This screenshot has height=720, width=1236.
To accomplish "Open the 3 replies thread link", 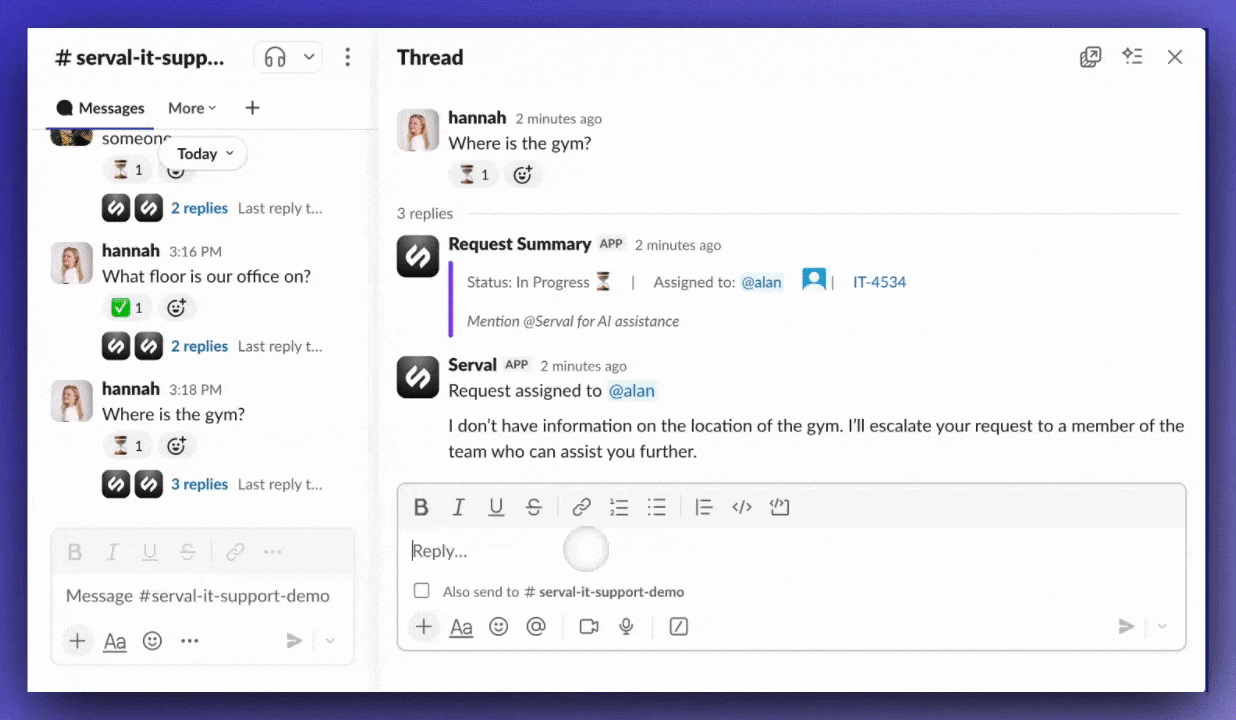I will click(199, 484).
